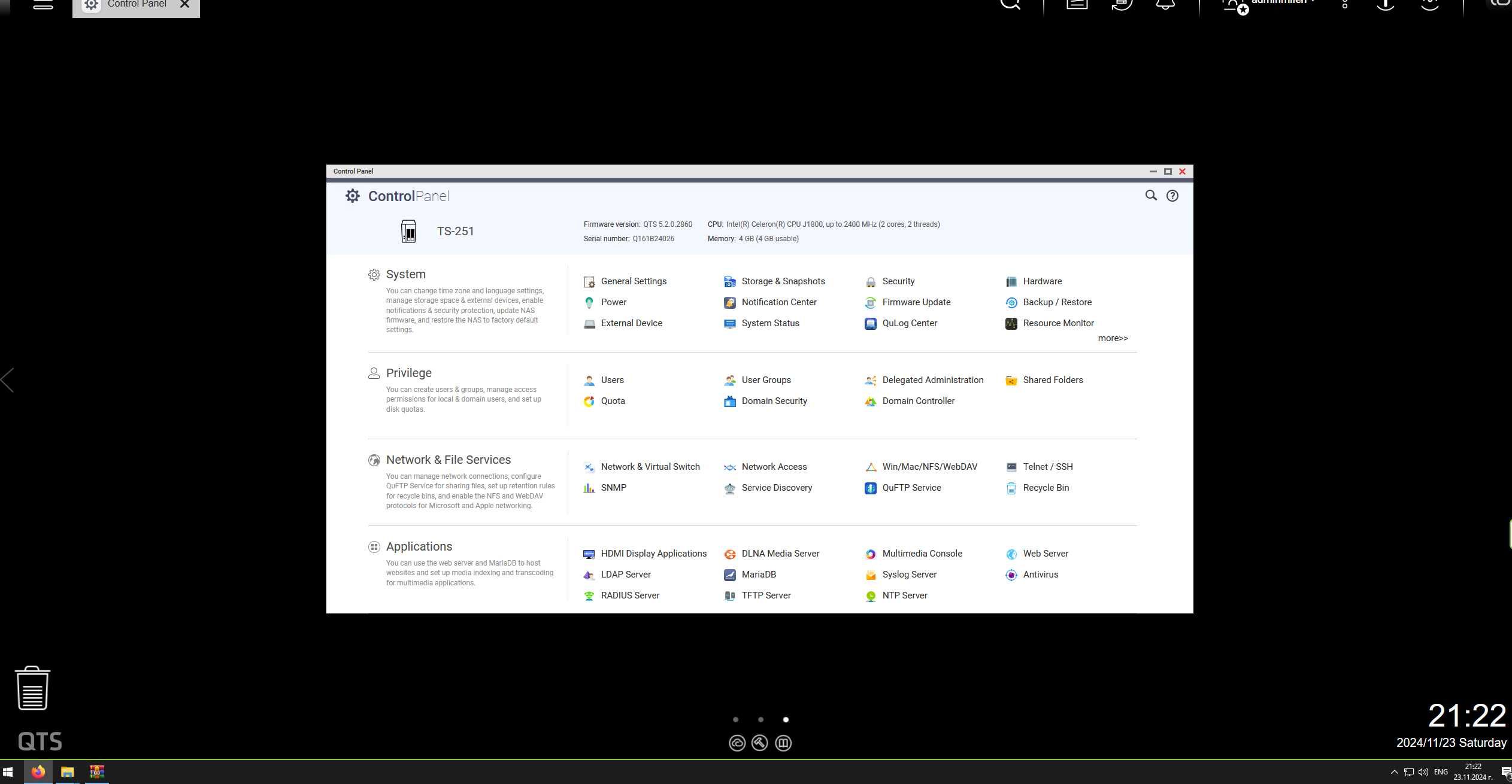Open DLNA Media Server

(771, 554)
